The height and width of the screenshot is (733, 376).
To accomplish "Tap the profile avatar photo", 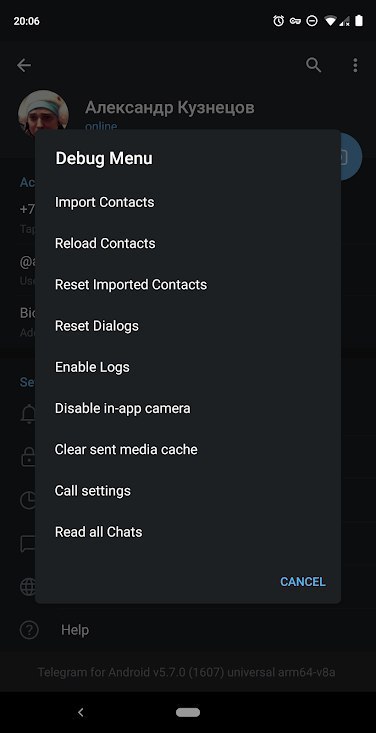I will (43, 113).
